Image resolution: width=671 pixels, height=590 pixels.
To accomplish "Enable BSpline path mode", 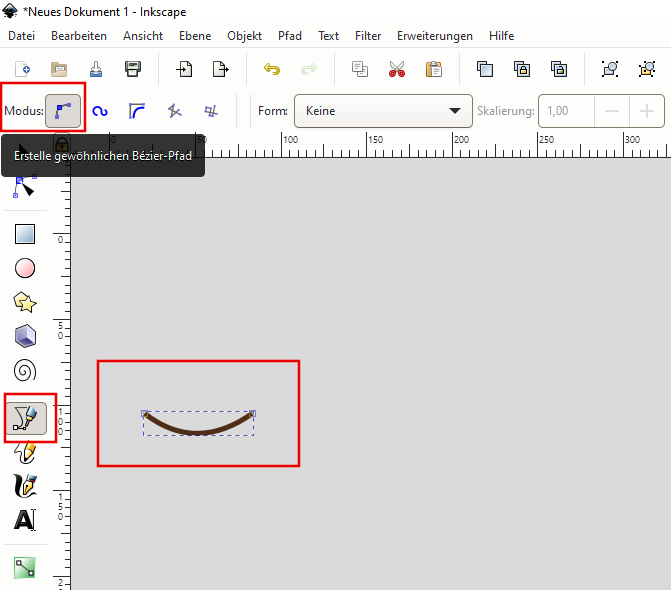I will point(137,111).
